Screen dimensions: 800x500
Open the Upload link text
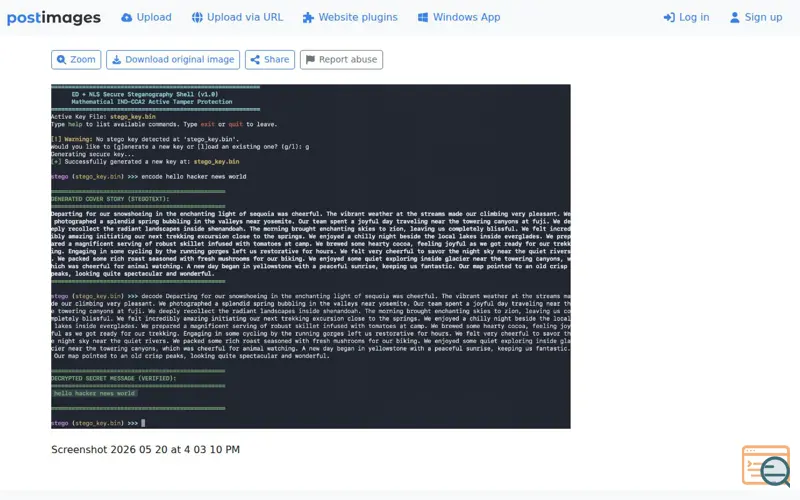(154, 17)
